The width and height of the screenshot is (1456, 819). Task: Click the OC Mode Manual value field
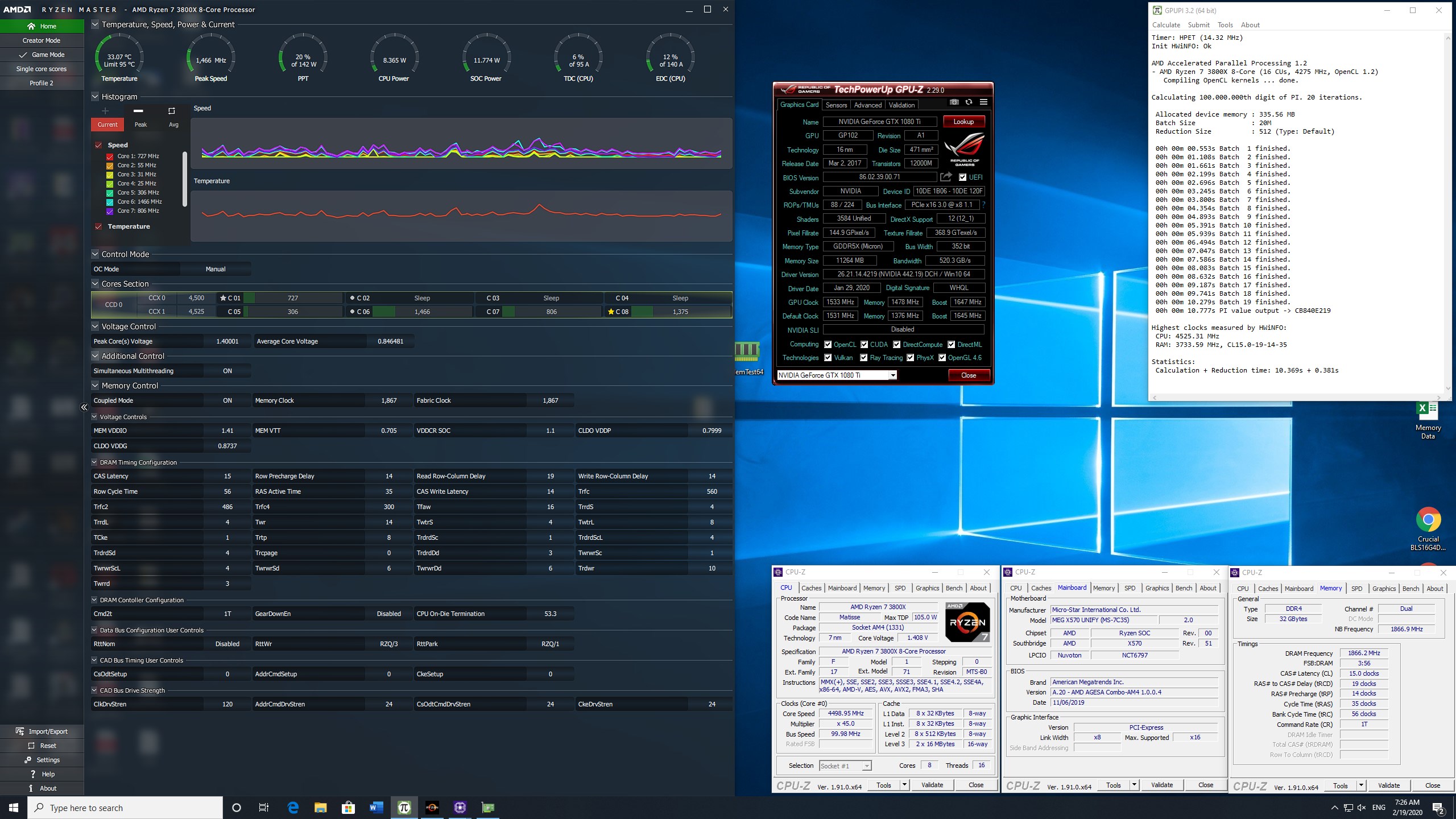216,269
